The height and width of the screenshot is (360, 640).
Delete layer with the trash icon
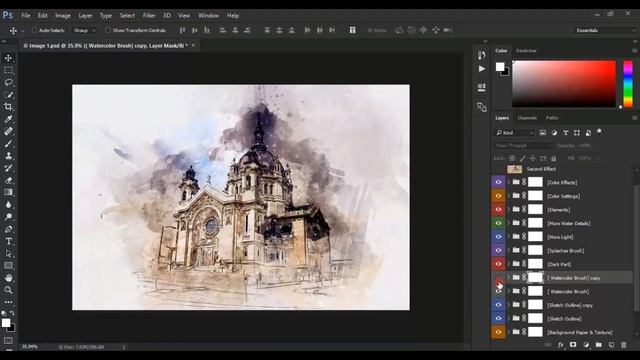[x=624, y=345]
